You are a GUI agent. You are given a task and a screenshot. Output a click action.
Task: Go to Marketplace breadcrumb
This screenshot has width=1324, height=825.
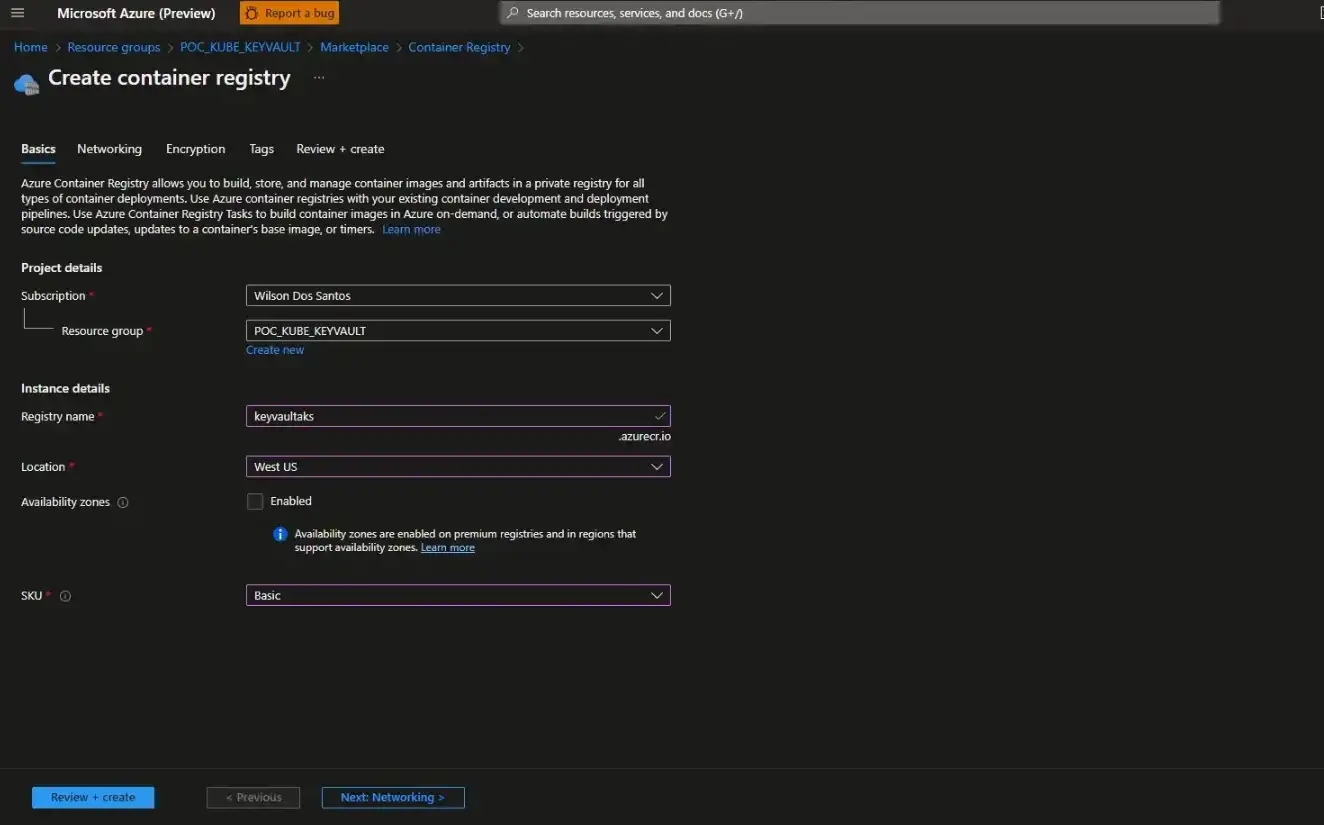point(354,47)
